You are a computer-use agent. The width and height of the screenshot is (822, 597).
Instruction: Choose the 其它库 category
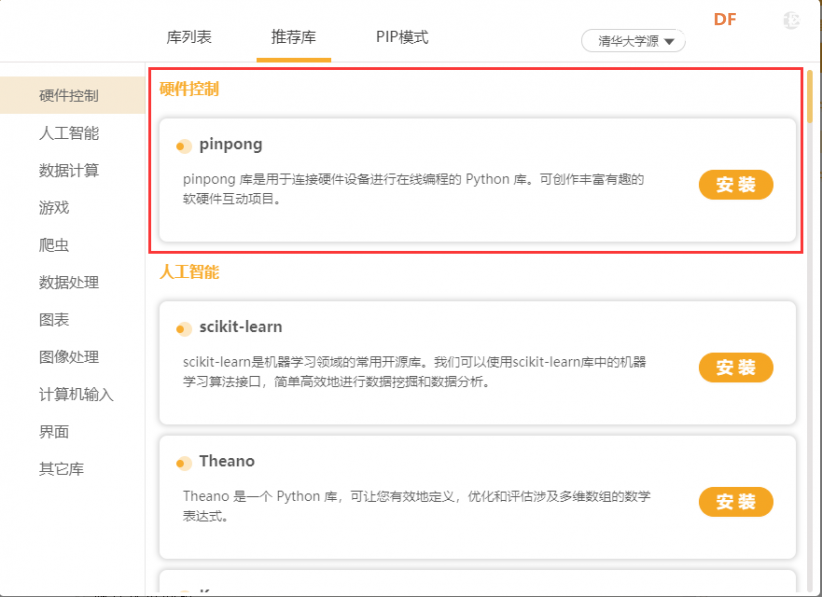[x=61, y=469]
